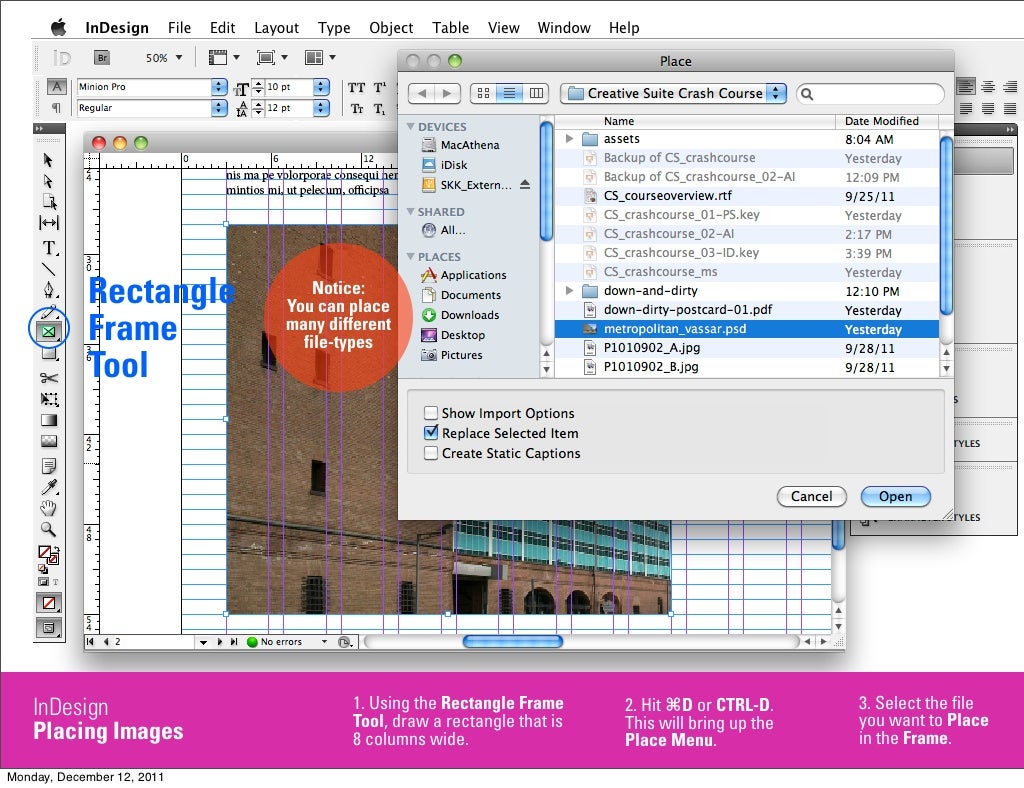This screenshot has width=1024, height=788.
Task: Uncheck Replace Selected Item
Action: click(x=431, y=433)
